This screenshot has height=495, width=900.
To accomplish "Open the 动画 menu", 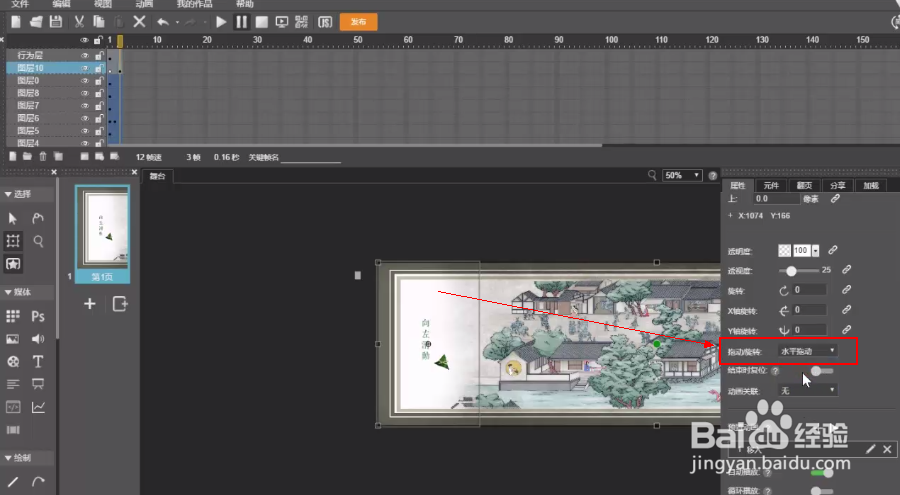I will [144, 4].
